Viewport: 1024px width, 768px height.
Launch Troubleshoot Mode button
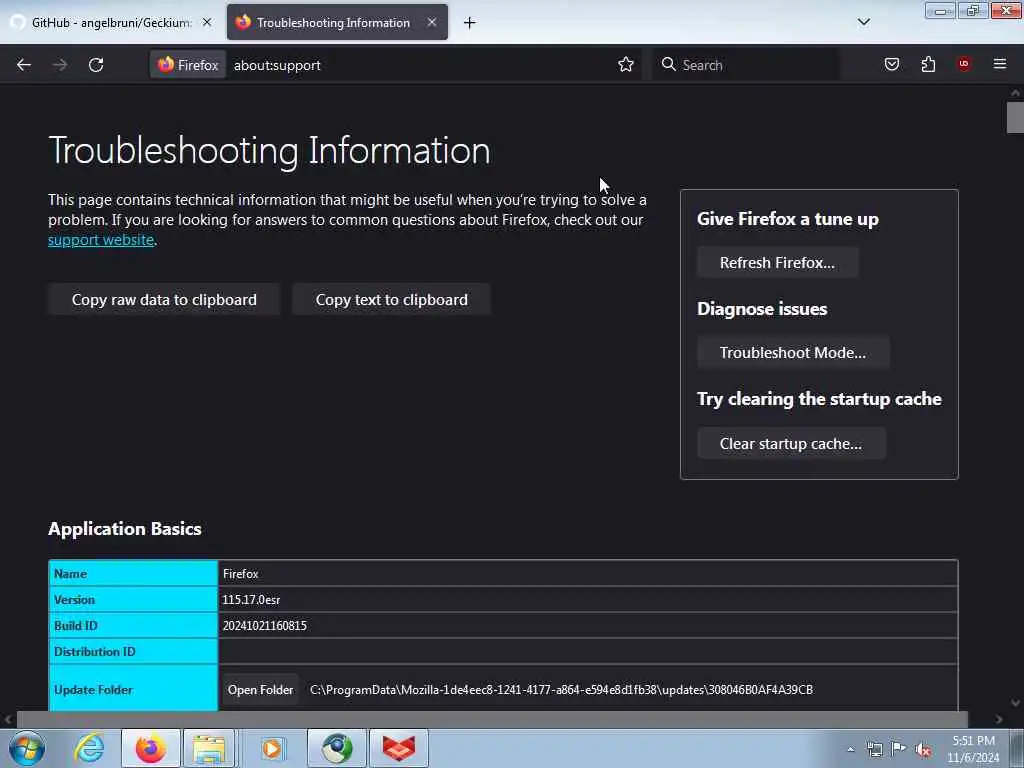click(793, 353)
